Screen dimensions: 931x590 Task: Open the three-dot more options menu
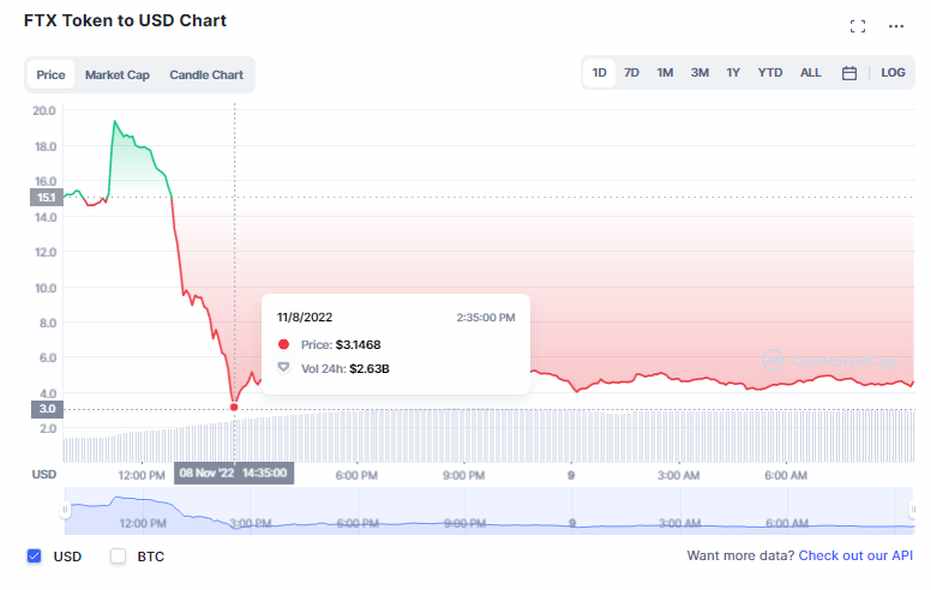click(896, 26)
